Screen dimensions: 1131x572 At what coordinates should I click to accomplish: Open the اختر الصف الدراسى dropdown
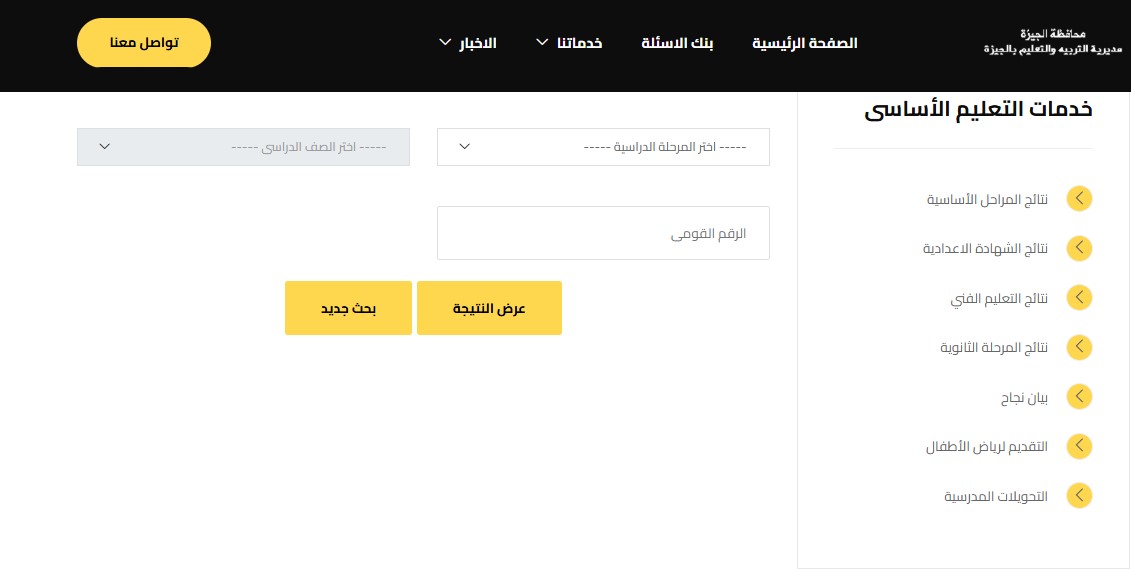point(243,147)
